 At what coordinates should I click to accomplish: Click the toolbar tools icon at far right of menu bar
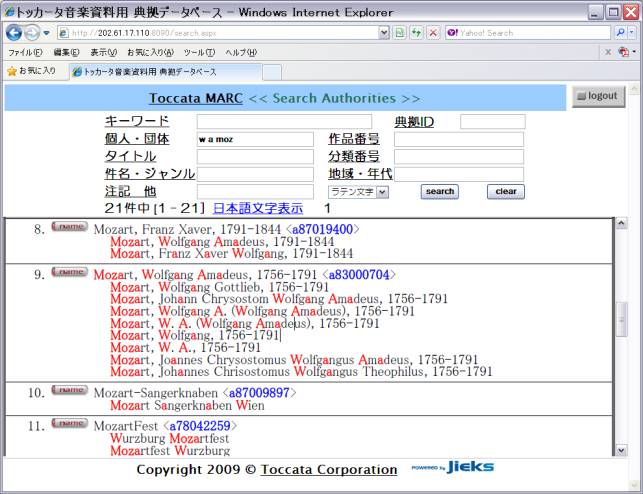pyautogui.click(x=624, y=52)
